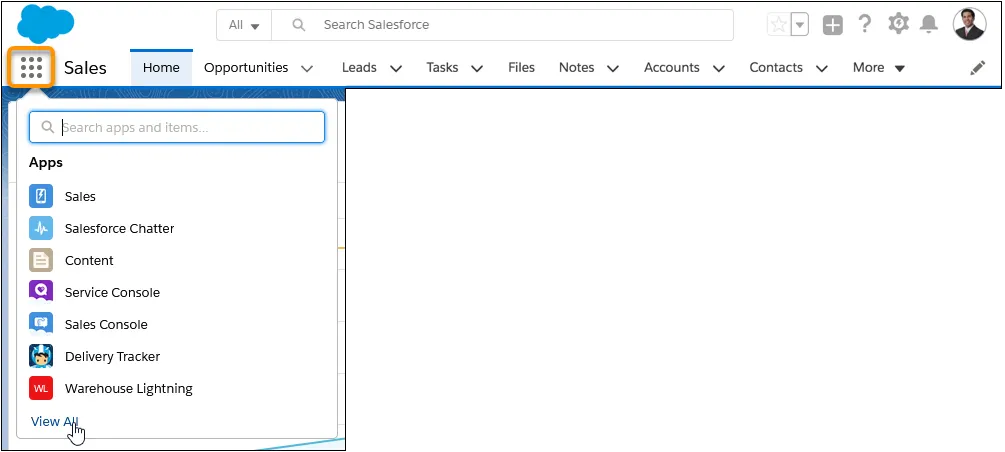Image resolution: width=1005 pixels, height=452 pixels.
Task: Click the magnifier in apps search box
Action: (47, 128)
